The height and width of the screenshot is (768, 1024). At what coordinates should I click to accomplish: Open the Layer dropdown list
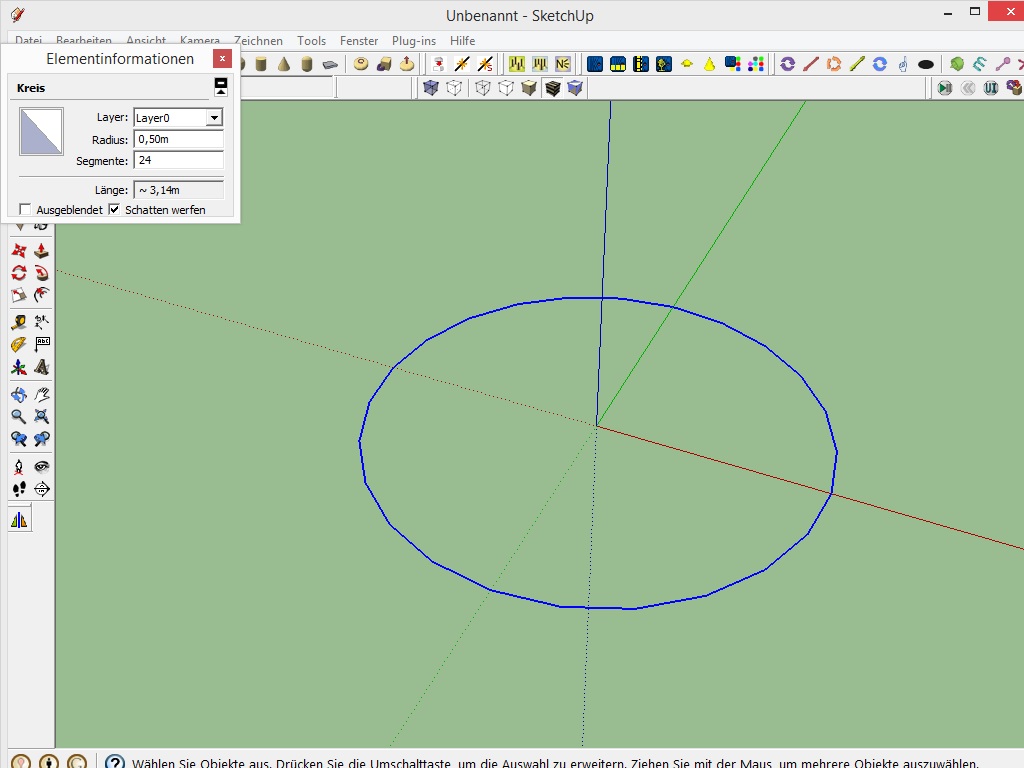213,118
